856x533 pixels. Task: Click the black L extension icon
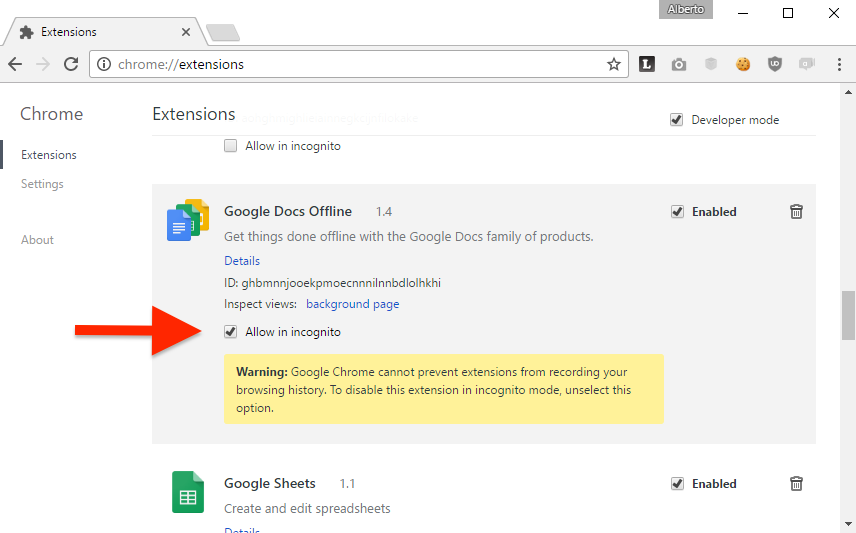pyautogui.click(x=647, y=64)
